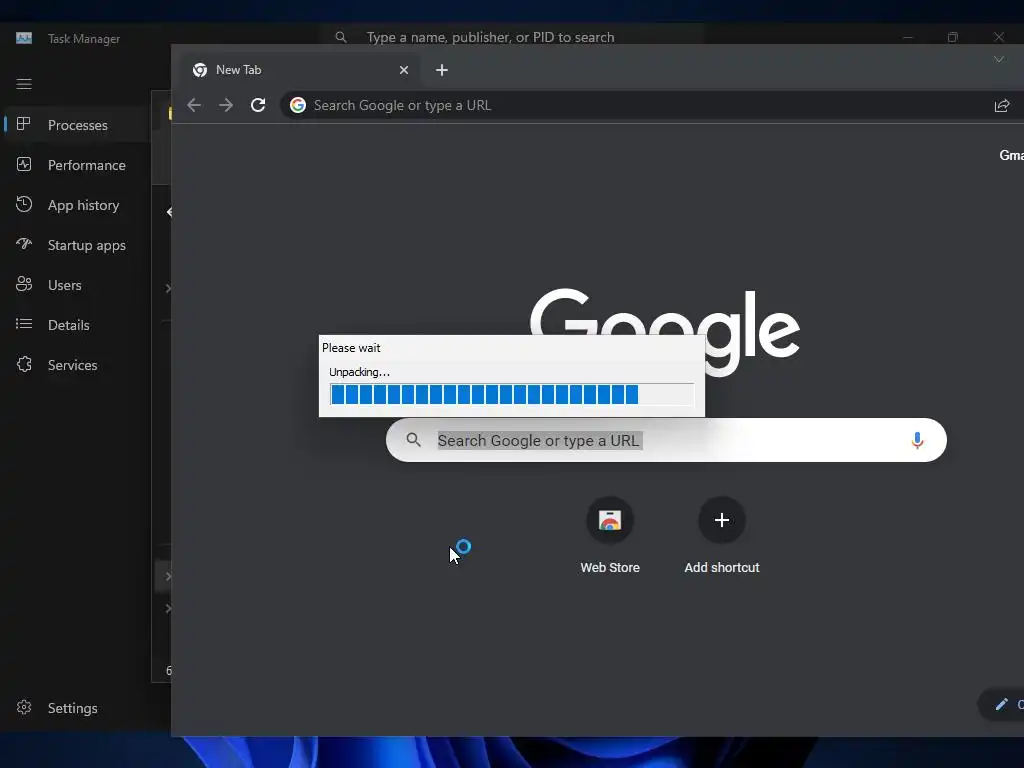Click the Unpacking progress bar
1024x768 pixels.
point(511,394)
